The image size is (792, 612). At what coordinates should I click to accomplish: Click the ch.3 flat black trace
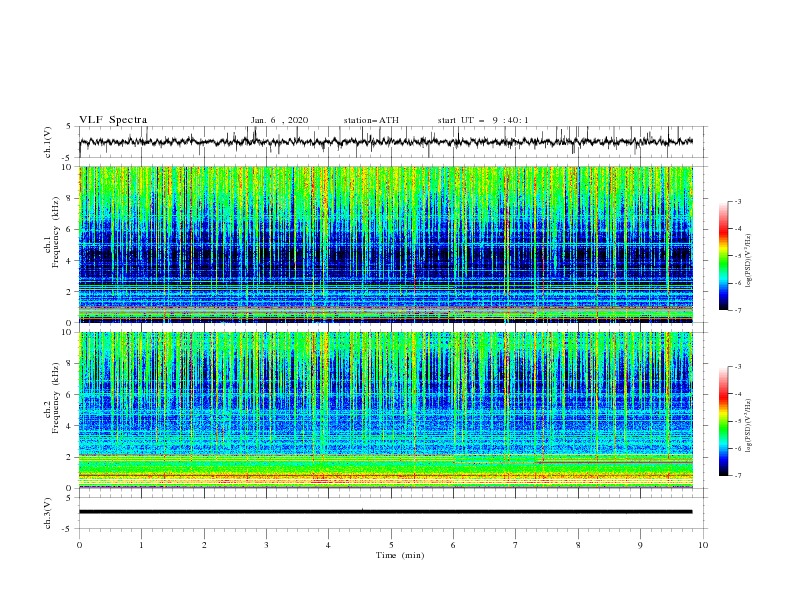[x=385, y=512]
